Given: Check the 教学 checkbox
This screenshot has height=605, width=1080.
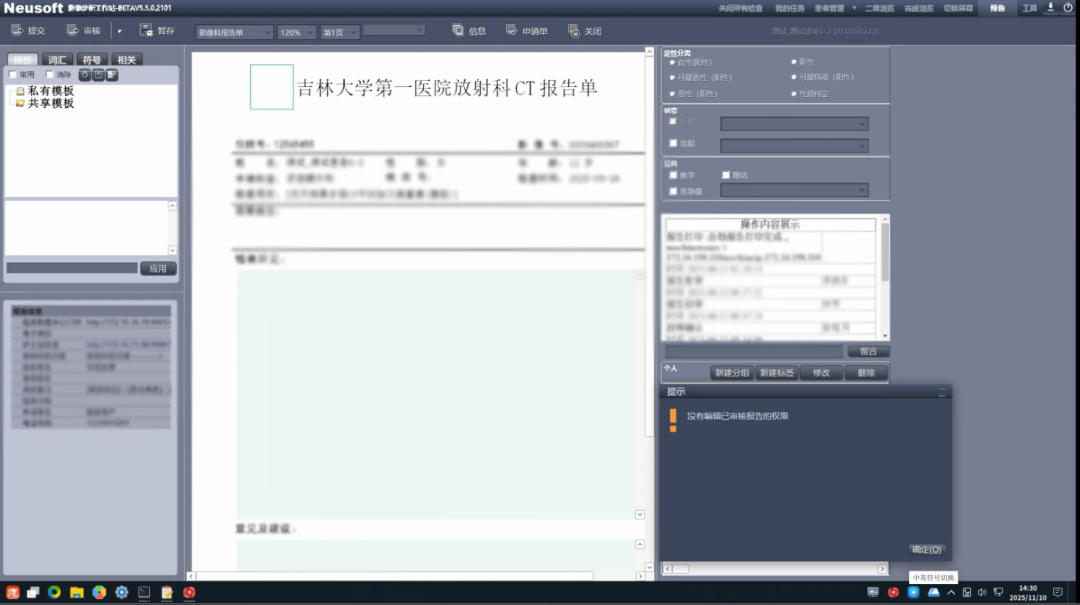Looking at the screenshot, I should 672,175.
